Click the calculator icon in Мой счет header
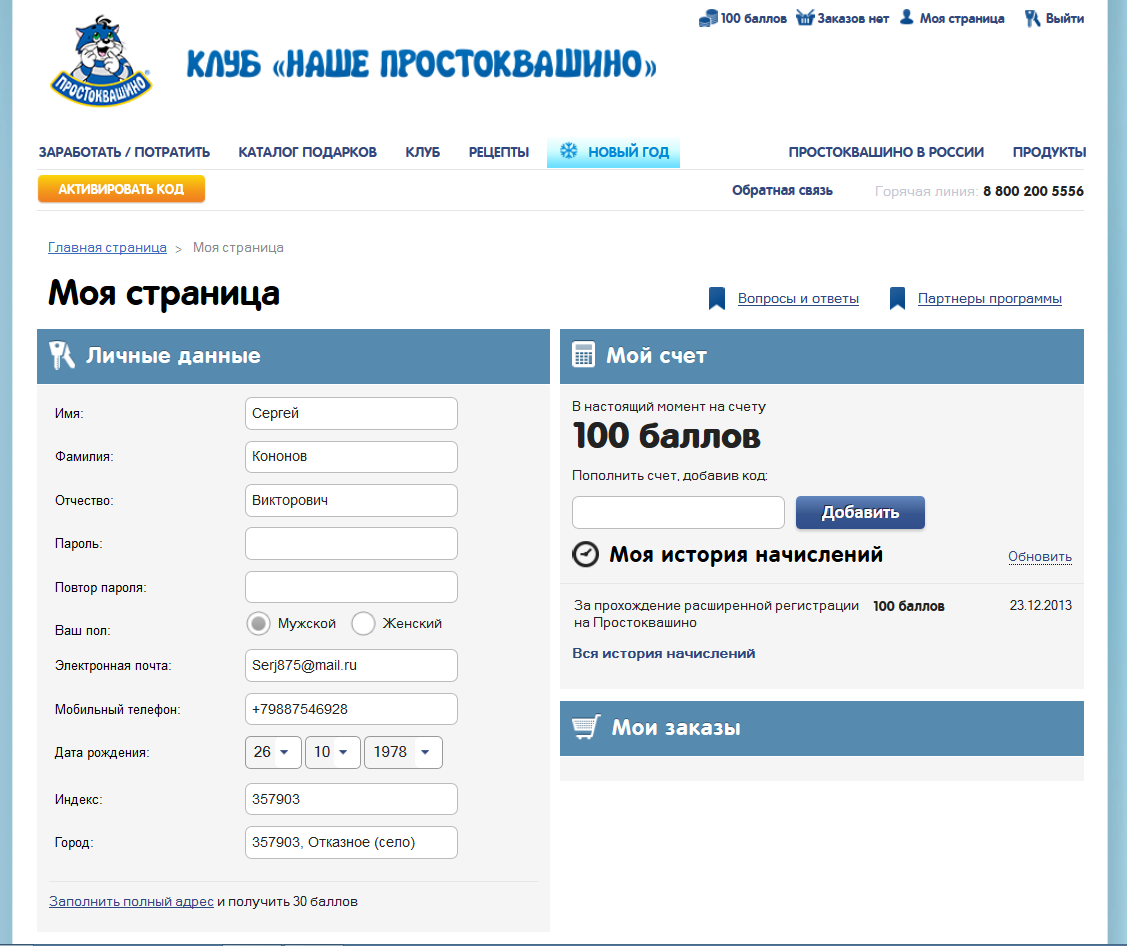1127x946 pixels. [x=583, y=355]
